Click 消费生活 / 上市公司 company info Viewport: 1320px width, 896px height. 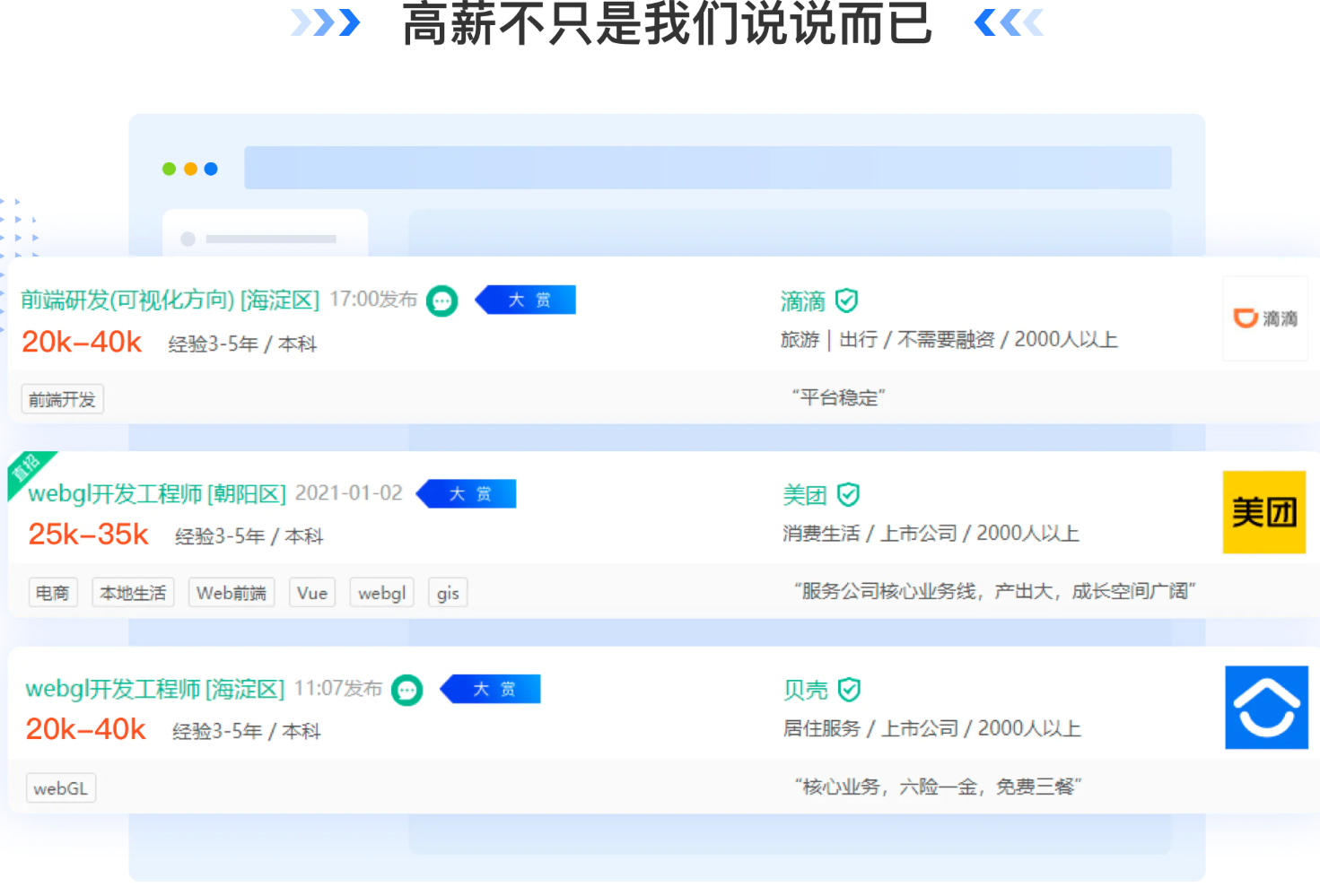click(931, 533)
